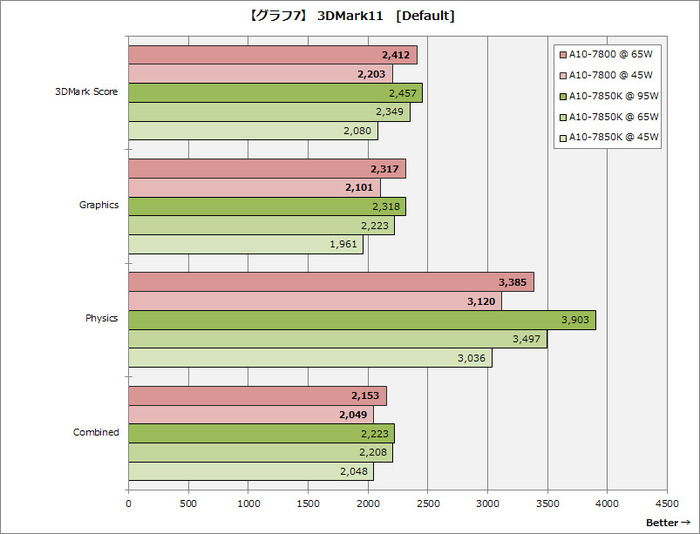Click the x-axis tick label 1500

[308, 504]
